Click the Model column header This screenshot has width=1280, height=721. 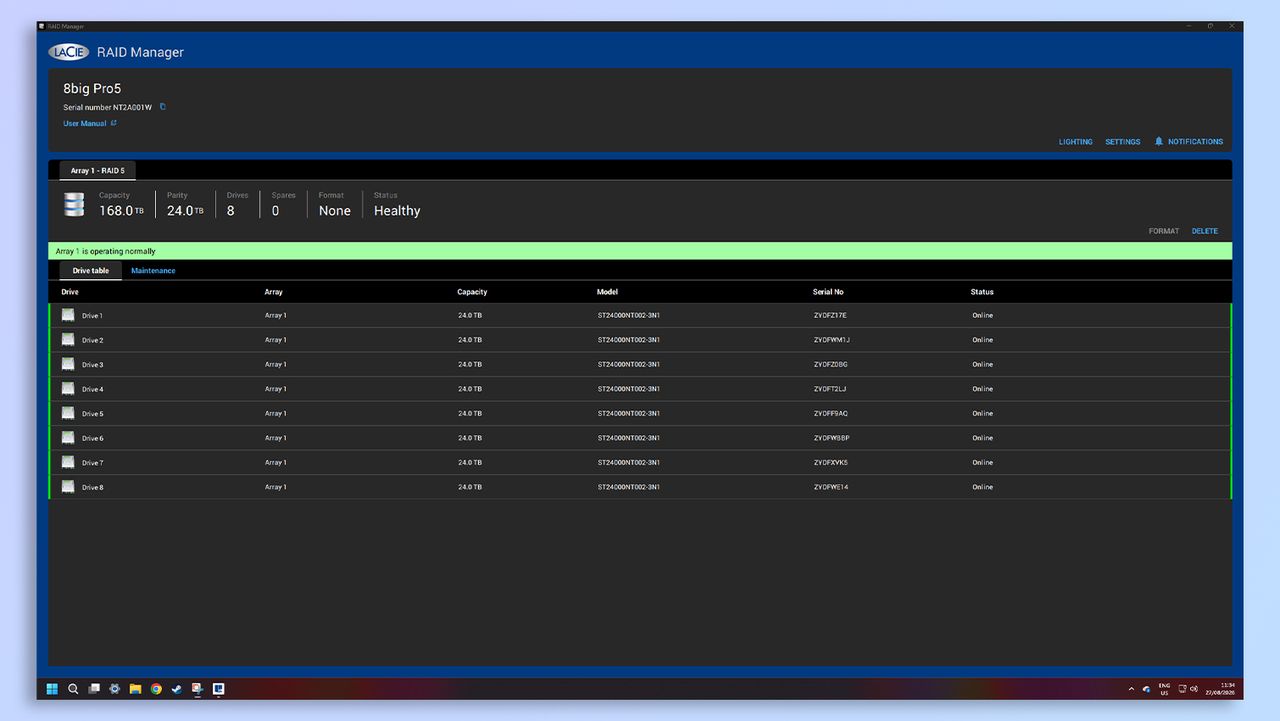pyautogui.click(x=607, y=292)
